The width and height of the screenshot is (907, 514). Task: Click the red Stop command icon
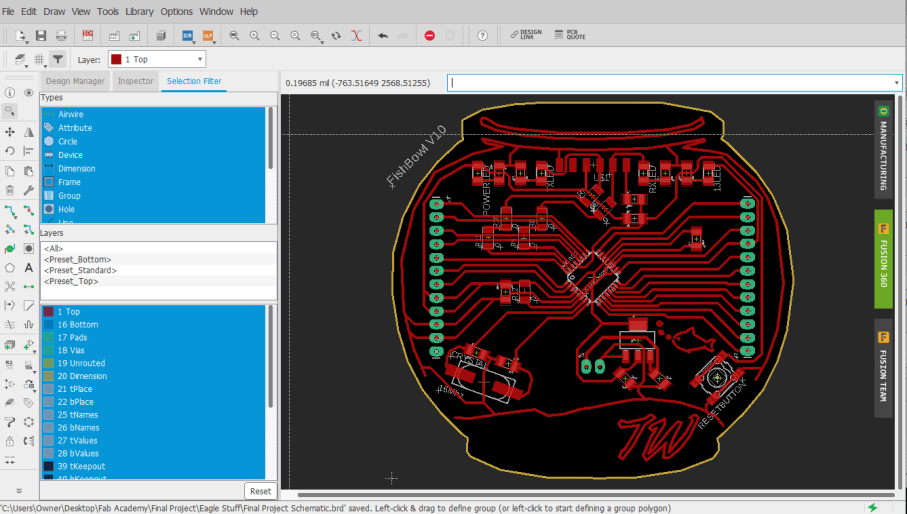point(430,35)
